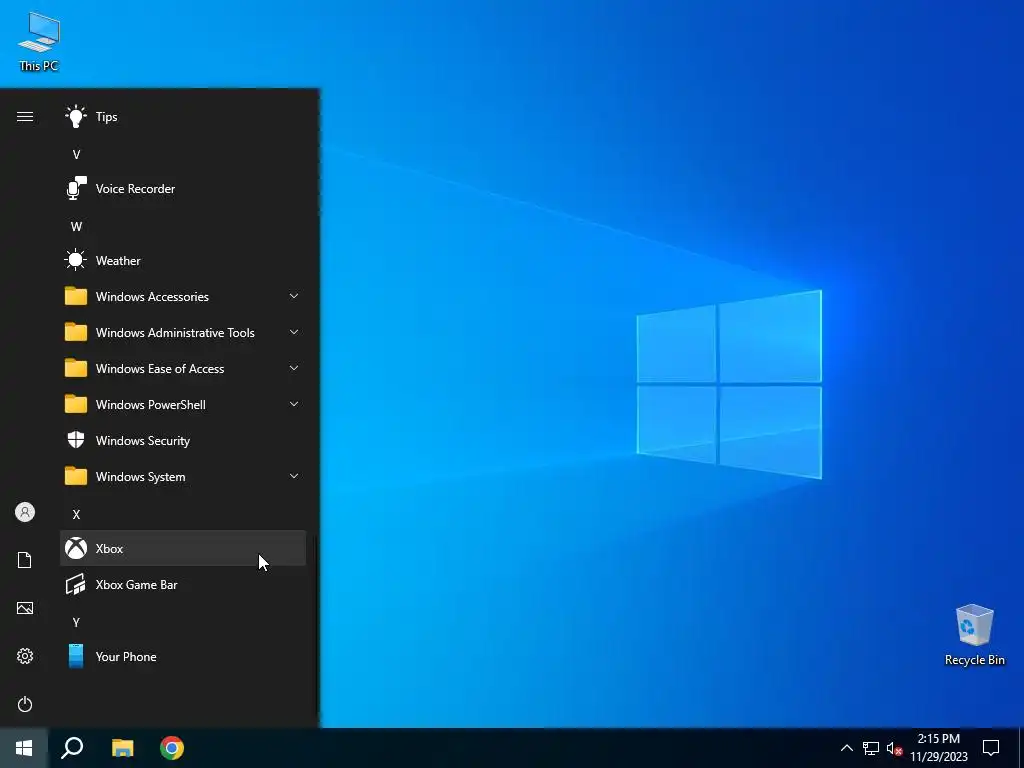The width and height of the screenshot is (1024, 768).
Task: Select the Recycle Bin desktop icon
Action: click(974, 635)
